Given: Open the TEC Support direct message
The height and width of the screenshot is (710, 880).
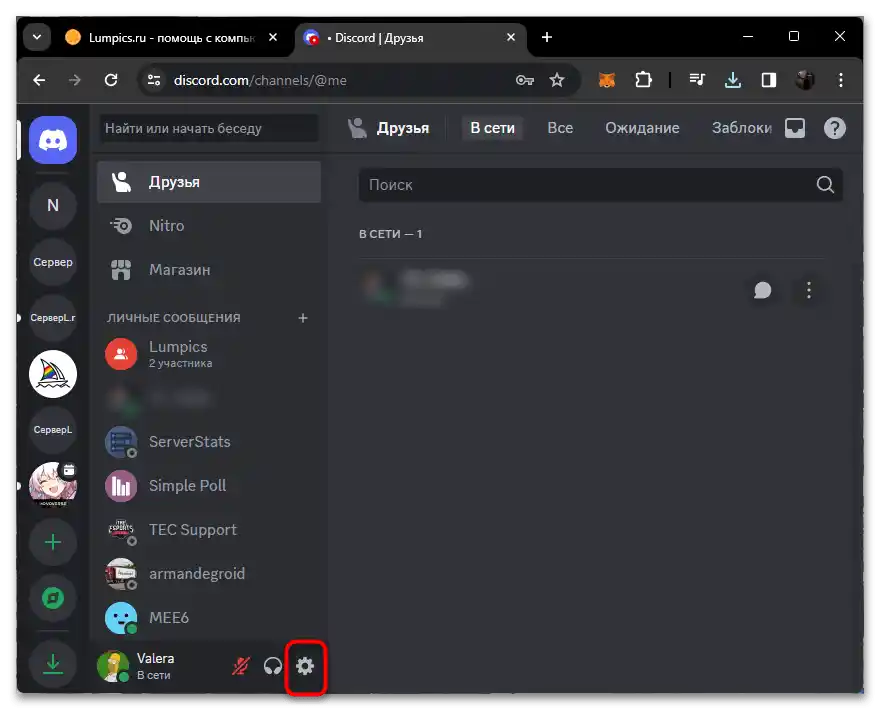Looking at the screenshot, I should click(x=209, y=530).
